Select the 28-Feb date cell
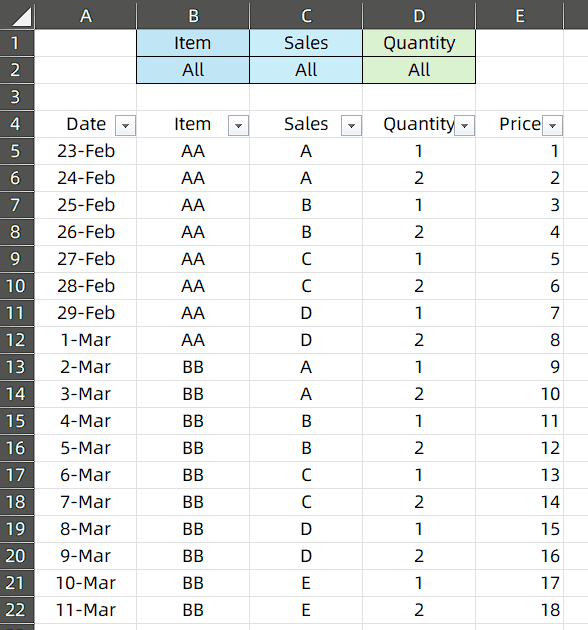This screenshot has width=588, height=630. pos(86,286)
